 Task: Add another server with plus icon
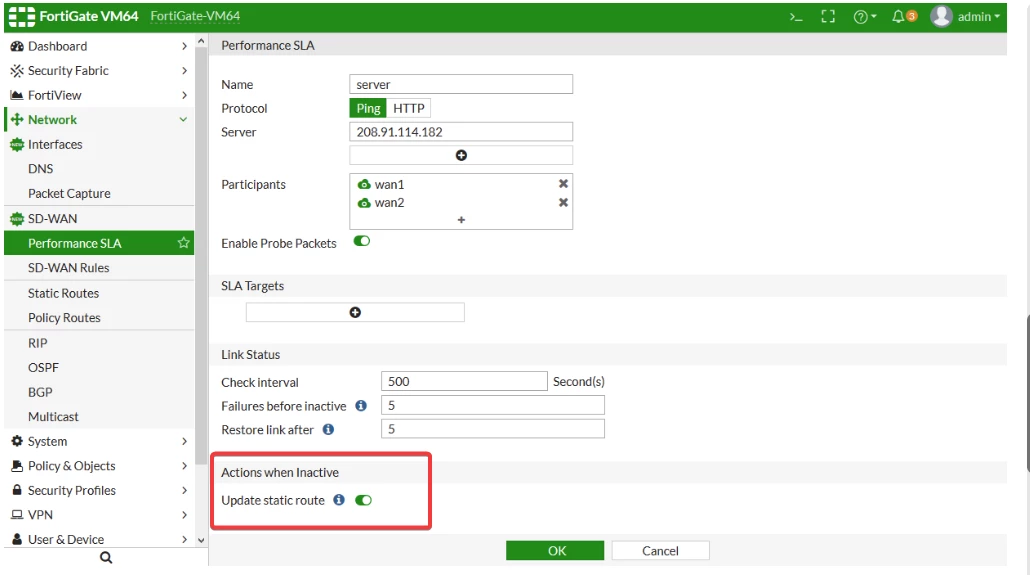click(461, 155)
